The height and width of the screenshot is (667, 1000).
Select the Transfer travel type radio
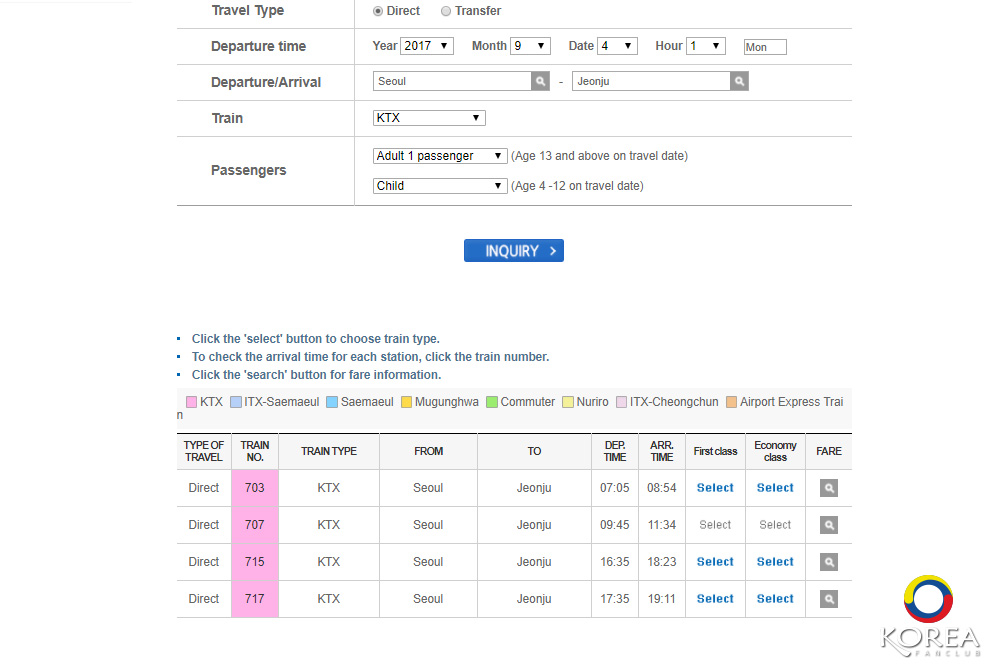(x=446, y=11)
